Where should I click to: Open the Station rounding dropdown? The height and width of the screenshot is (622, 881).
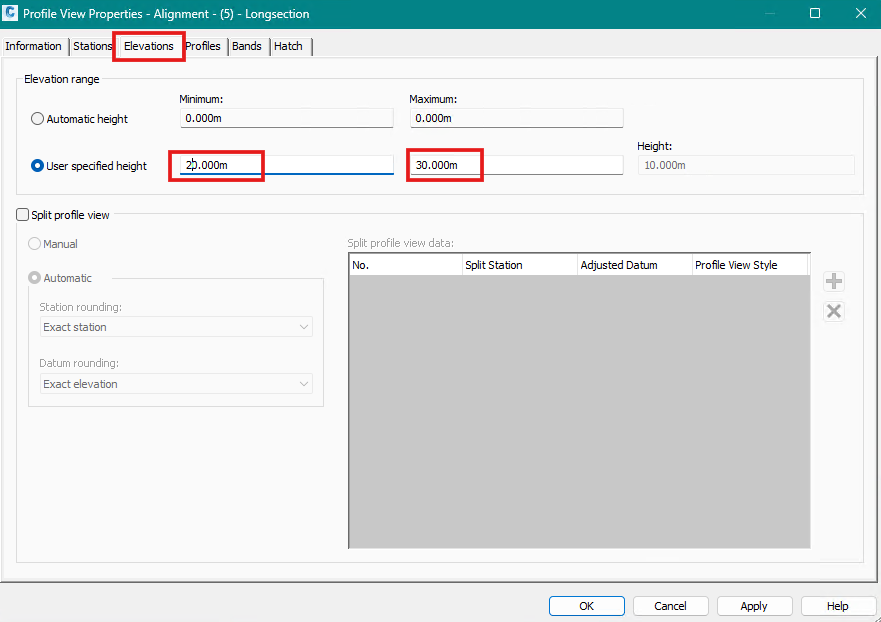tap(175, 326)
